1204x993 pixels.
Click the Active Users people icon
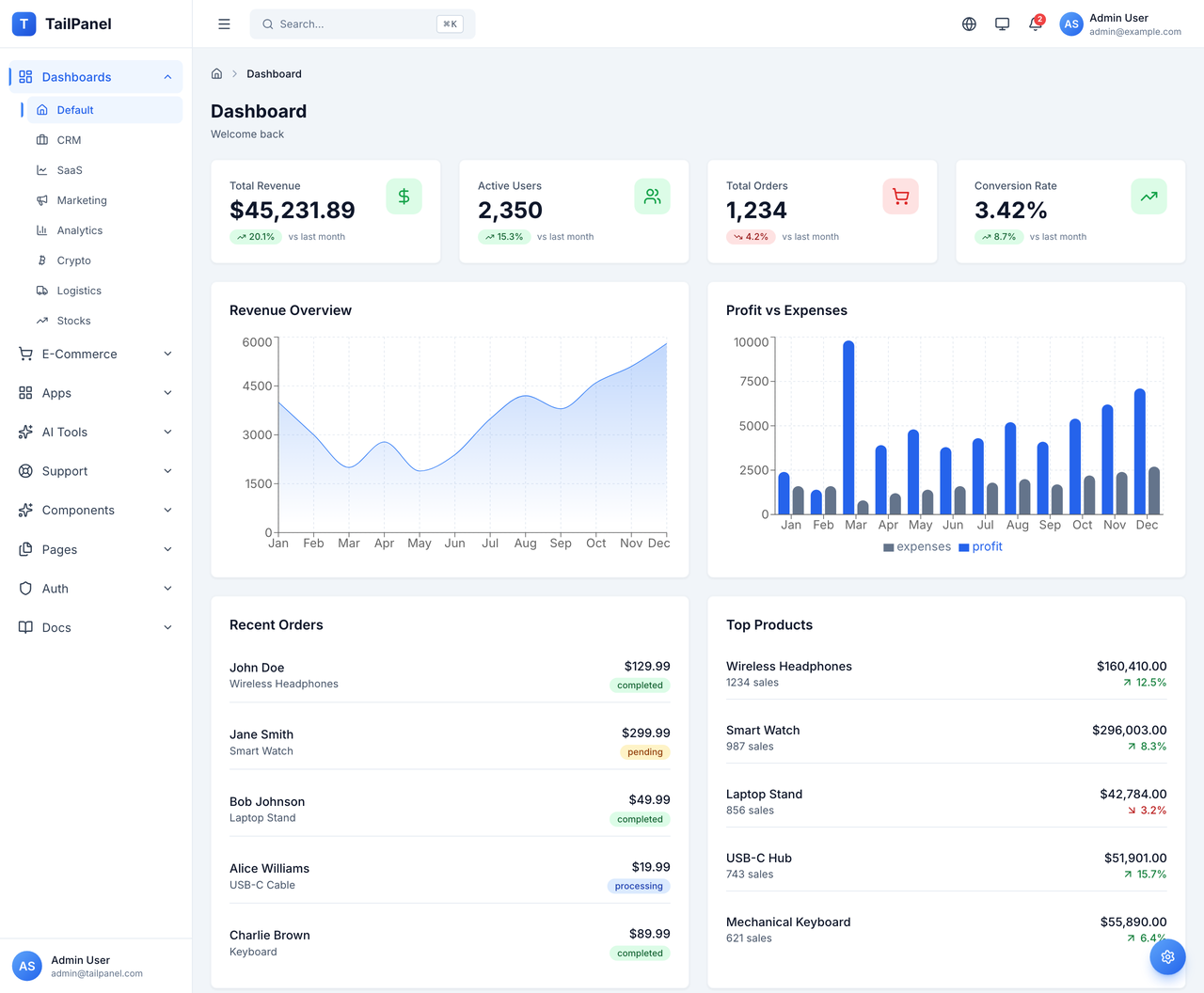[652, 197]
